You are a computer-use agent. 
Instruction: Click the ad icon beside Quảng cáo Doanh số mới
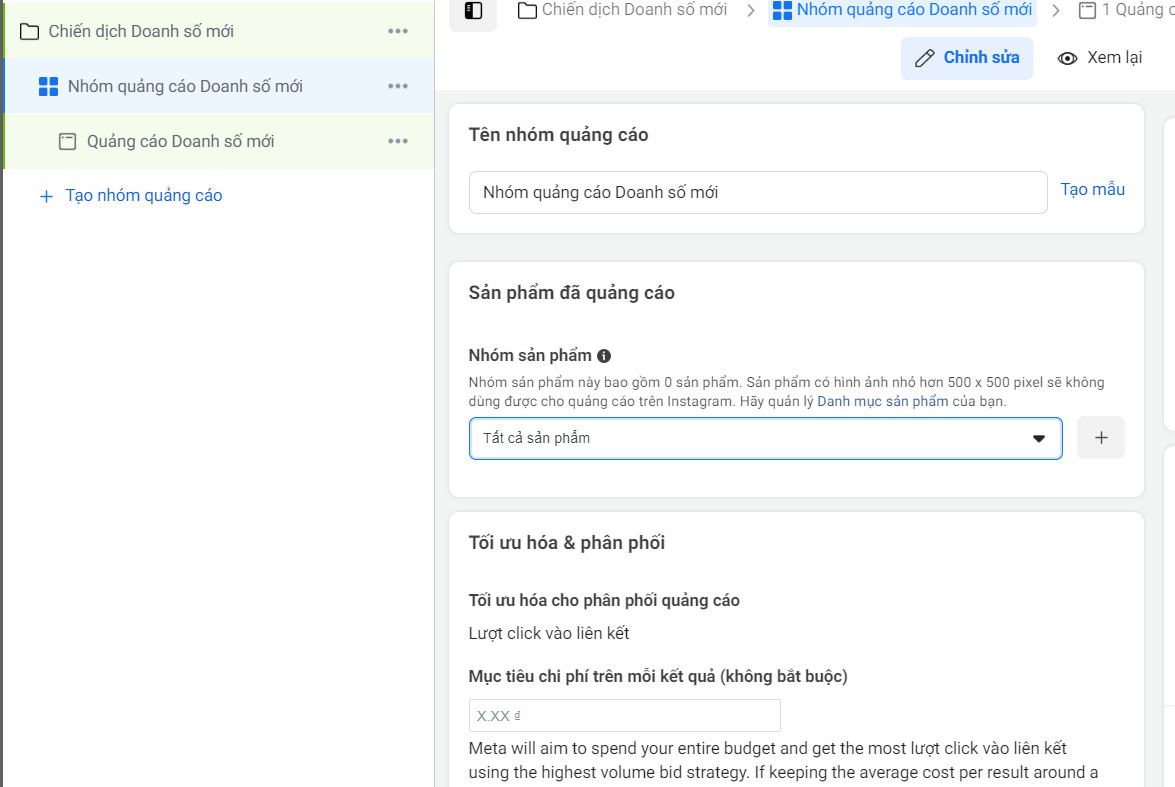(67, 141)
